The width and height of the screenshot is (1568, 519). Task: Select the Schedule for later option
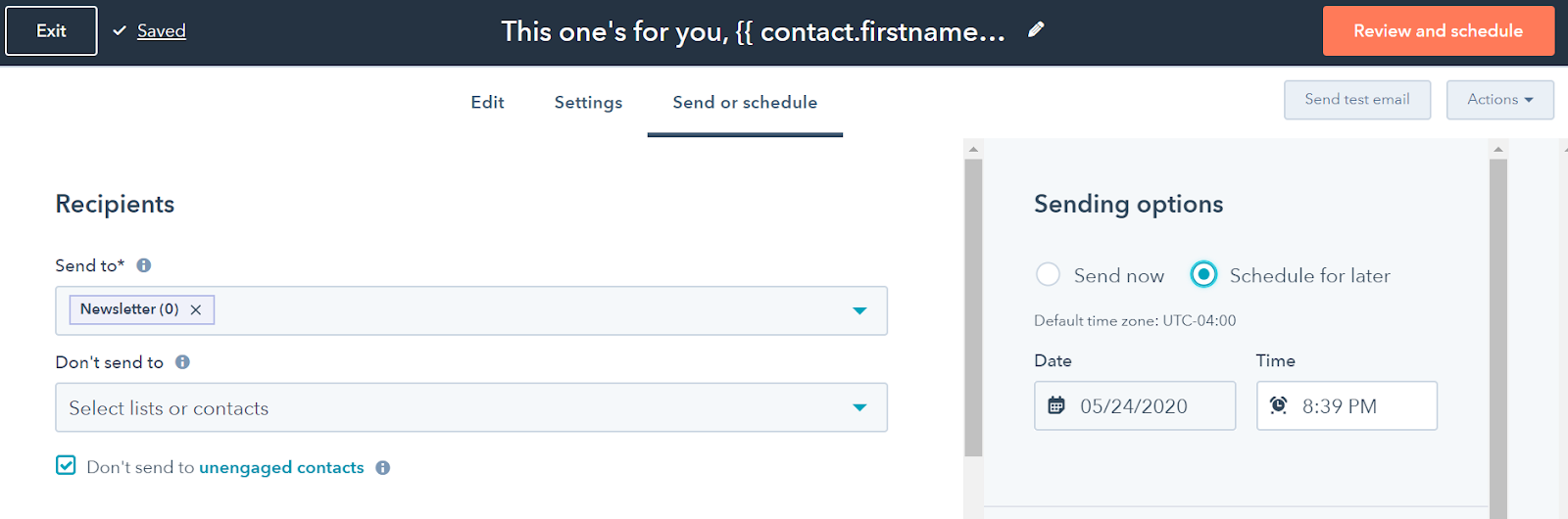click(1203, 275)
